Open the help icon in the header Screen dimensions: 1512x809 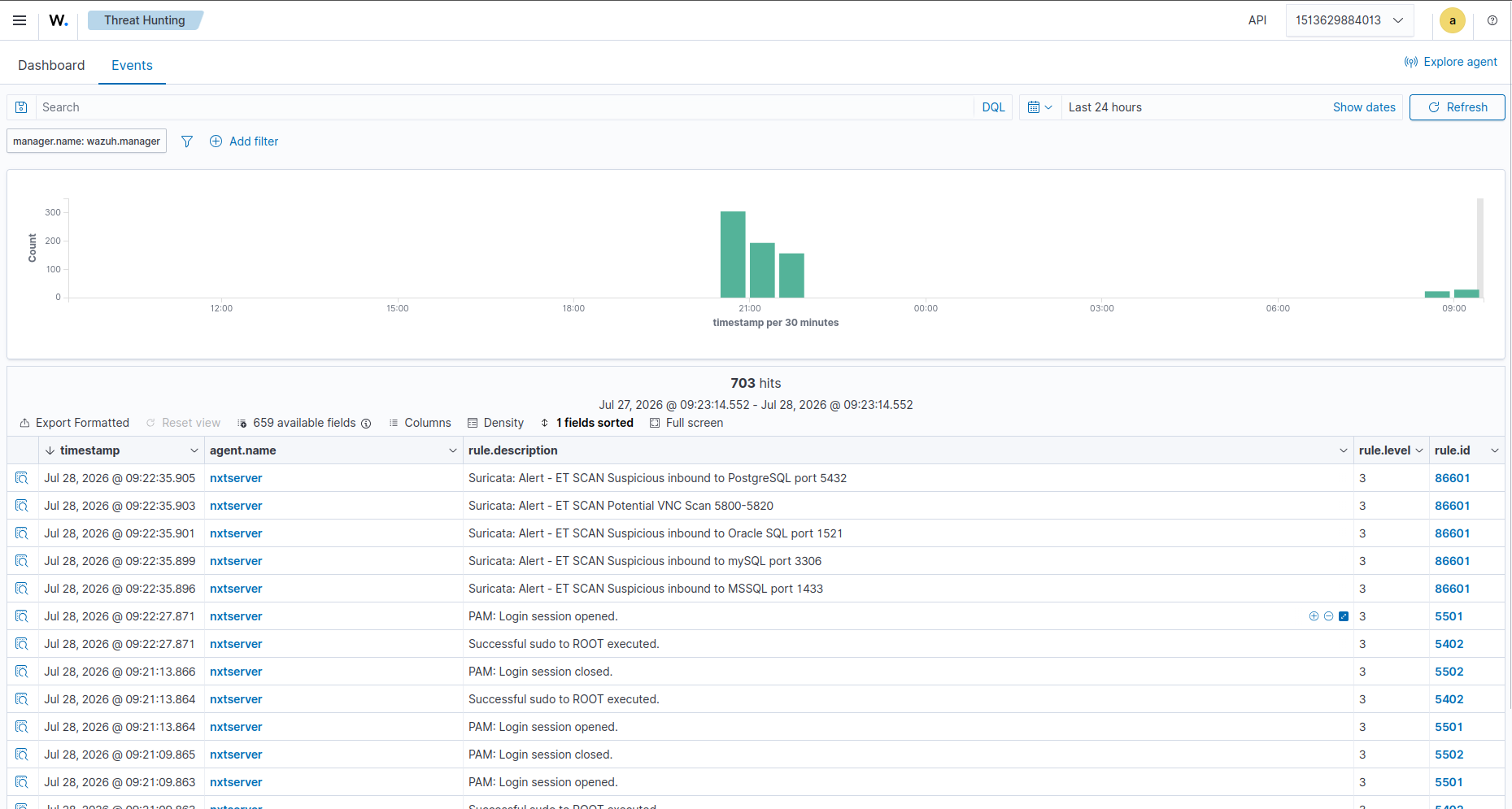1492,20
